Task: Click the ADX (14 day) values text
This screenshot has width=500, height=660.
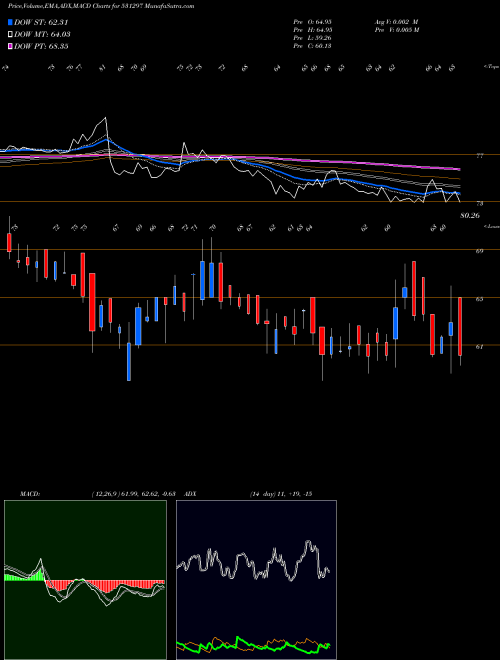Action: (280, 494)
